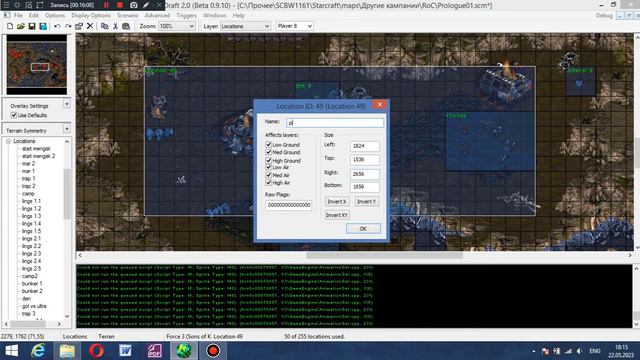Click the minimap thumbnail
Image resolution: width=640 pixels, height=360 pixels.
37,64
